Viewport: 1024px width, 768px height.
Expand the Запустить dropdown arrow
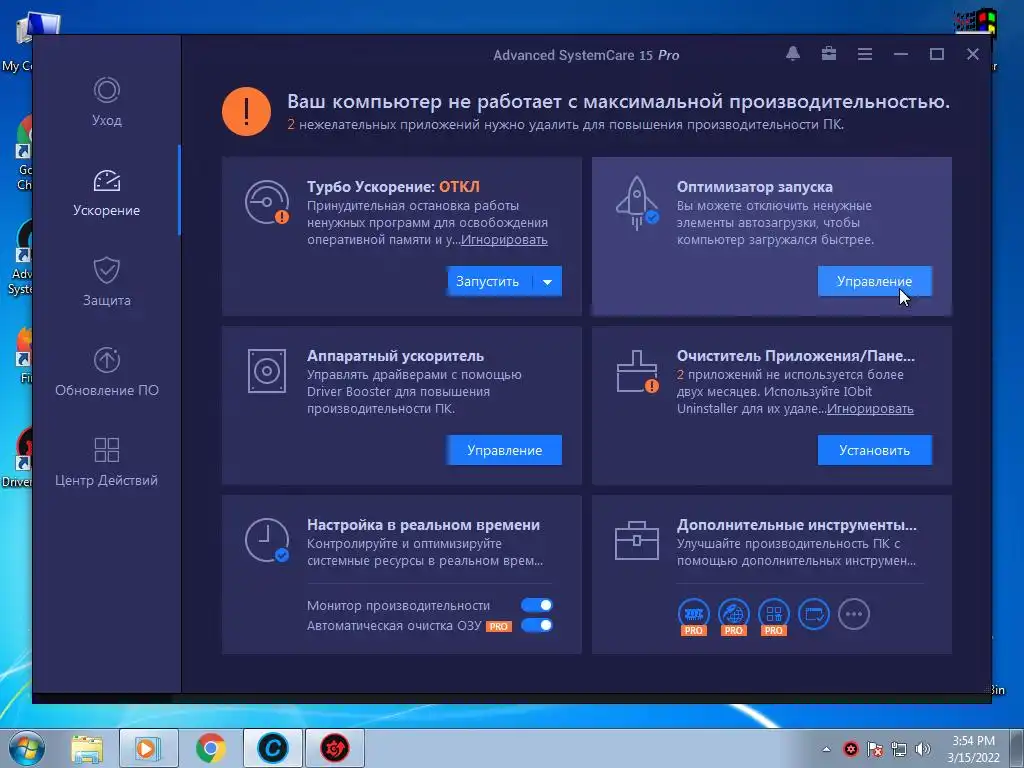pos(547,281)
